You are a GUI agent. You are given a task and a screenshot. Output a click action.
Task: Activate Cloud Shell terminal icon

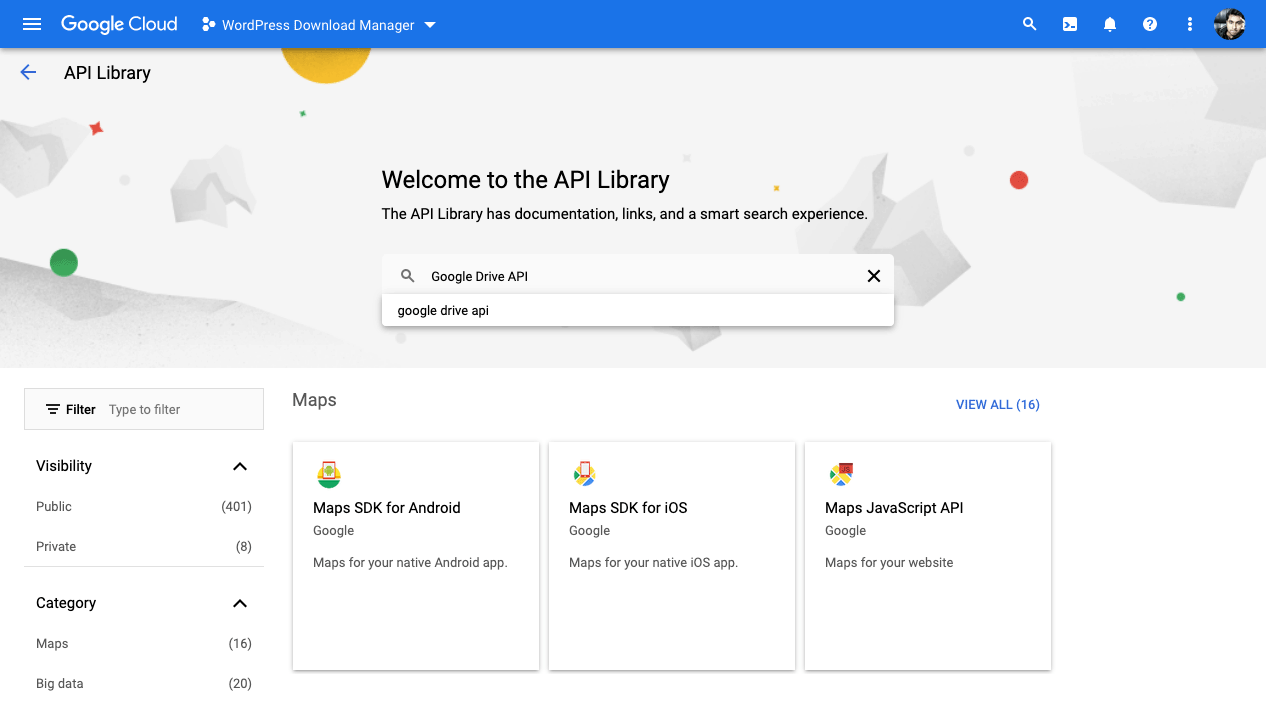pos(1069,24)
